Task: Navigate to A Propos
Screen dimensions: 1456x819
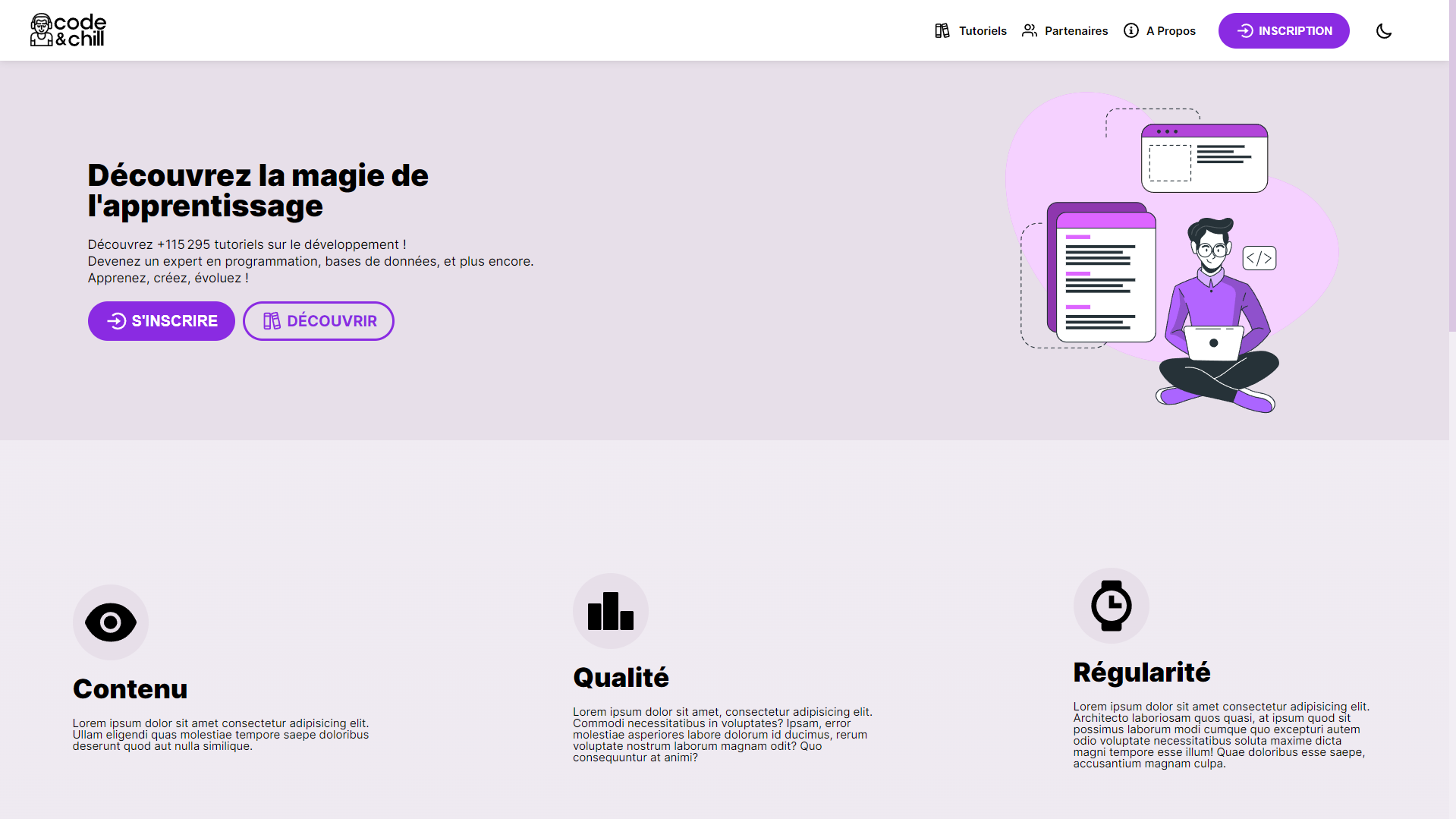Action: pyautogui.click(x=1171, y=30)
